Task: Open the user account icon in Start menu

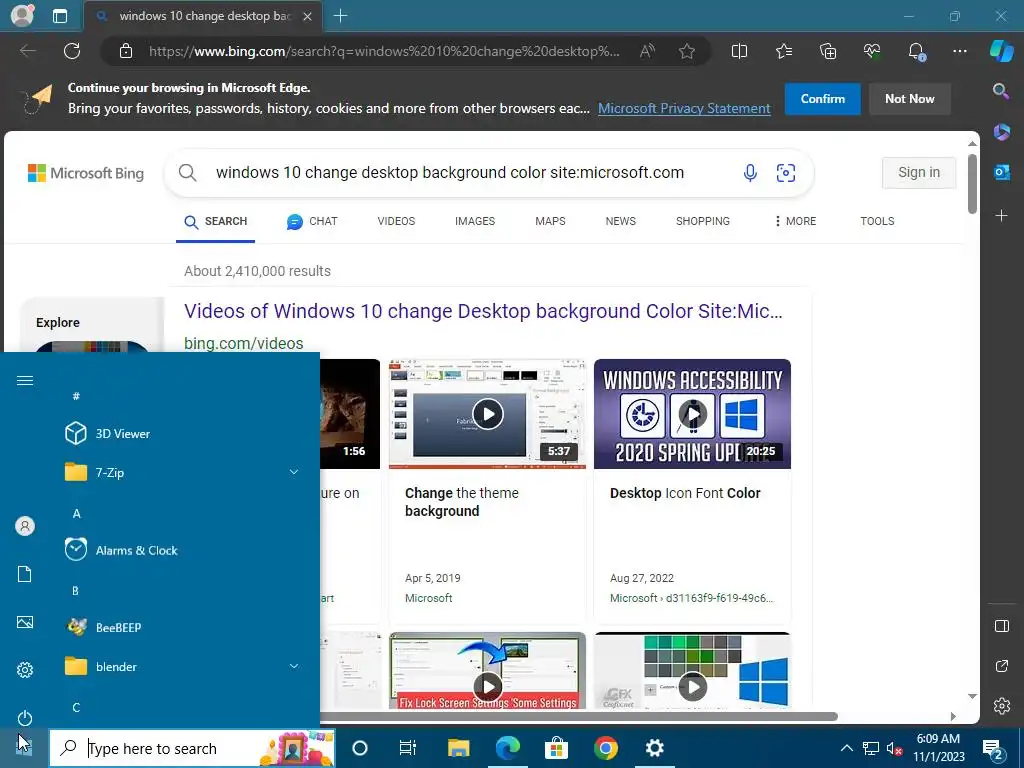Action: 25,526
